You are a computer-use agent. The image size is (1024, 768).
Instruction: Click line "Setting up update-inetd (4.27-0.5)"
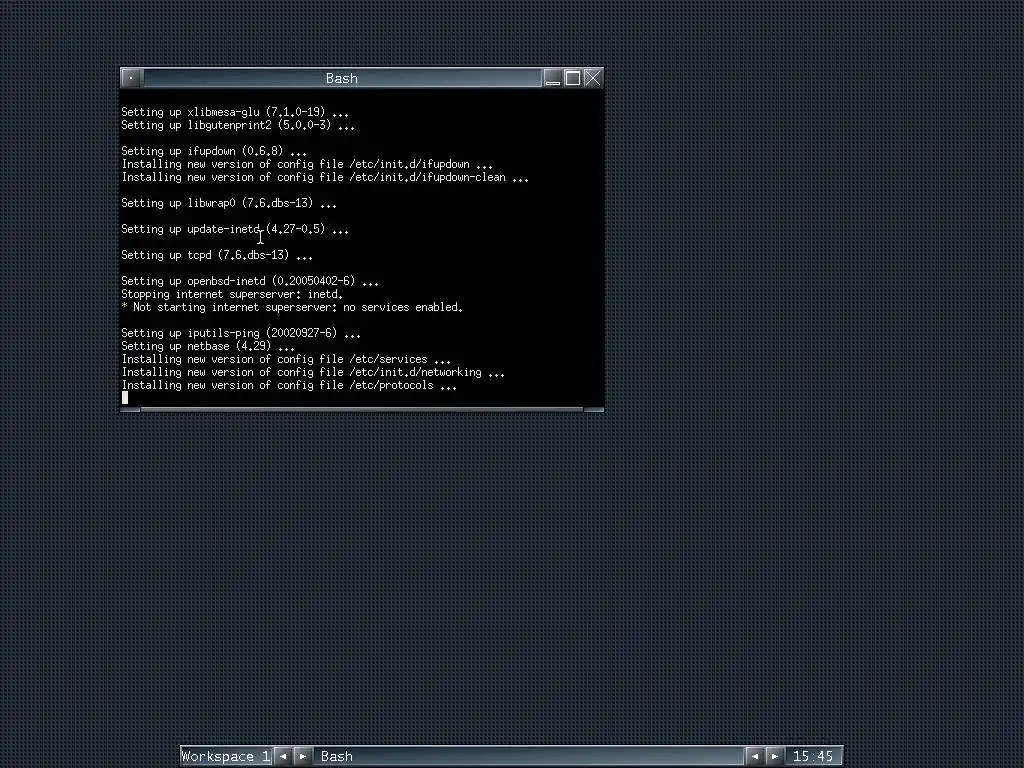coord(235,229)
